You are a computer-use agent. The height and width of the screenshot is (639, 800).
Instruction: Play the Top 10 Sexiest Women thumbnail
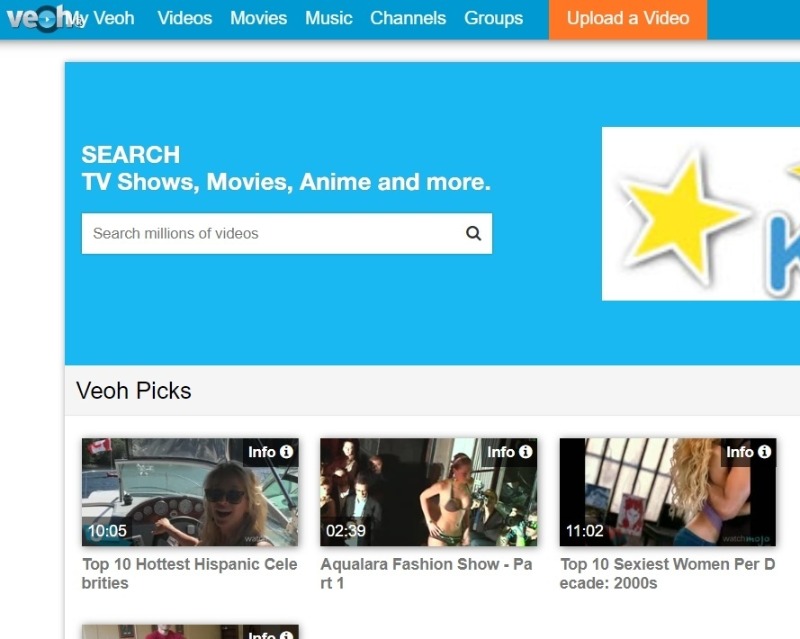pos(668,492)
